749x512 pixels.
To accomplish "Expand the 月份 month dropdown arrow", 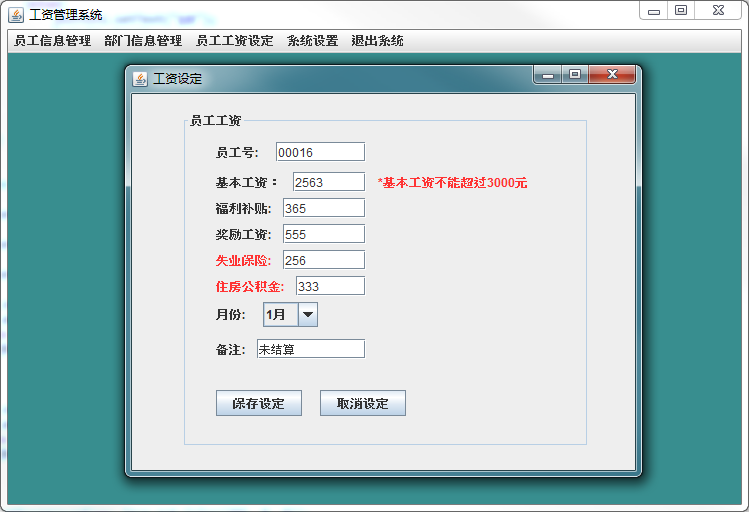I will click(x=308, y=315).
